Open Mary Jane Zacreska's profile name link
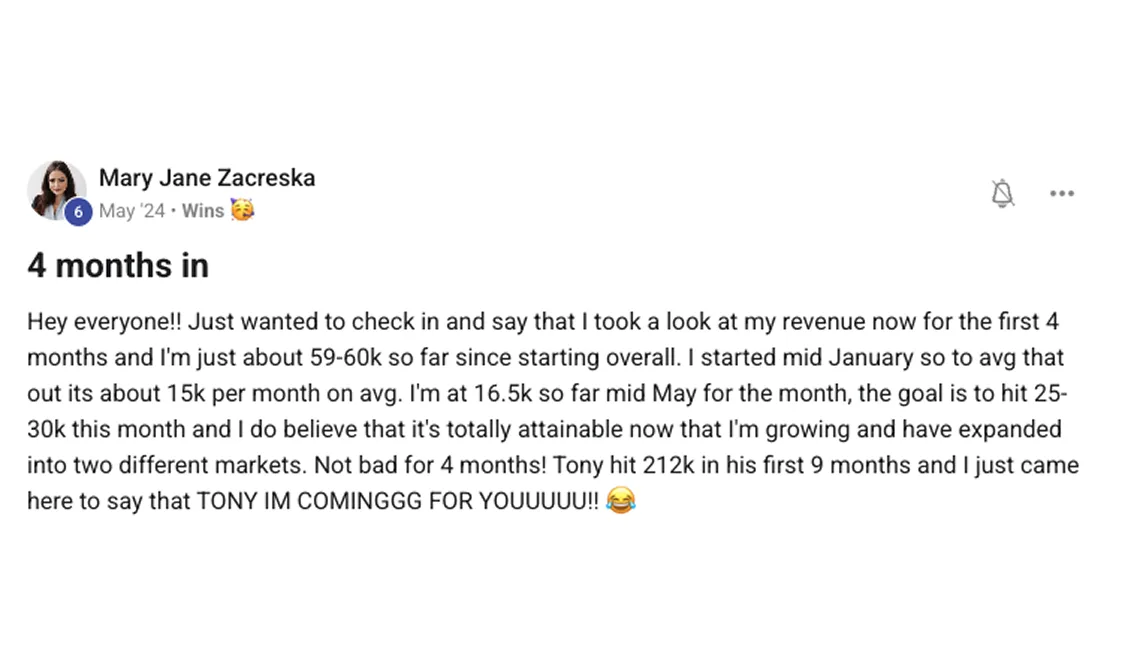The image size is (1140, 668). (x=207, y=178)
